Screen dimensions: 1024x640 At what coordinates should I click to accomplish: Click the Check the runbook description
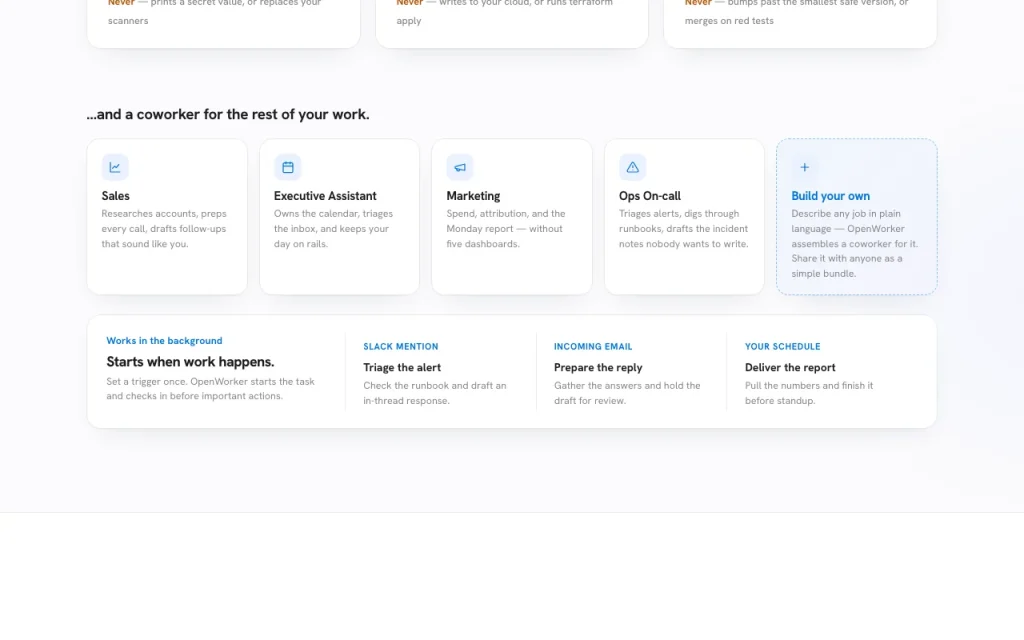(x=435, y=393)
